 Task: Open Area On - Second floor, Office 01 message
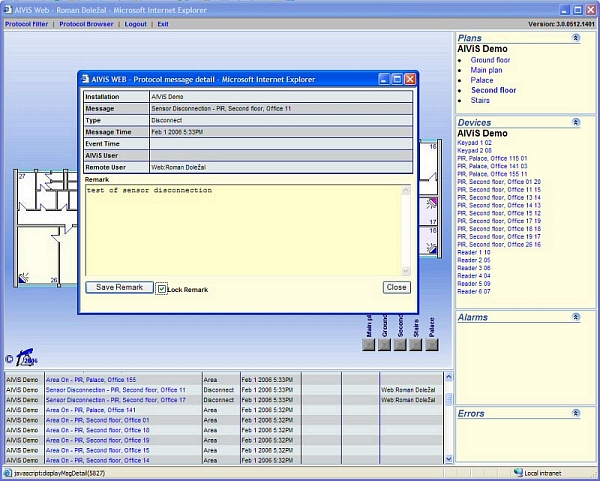(98, 420)
